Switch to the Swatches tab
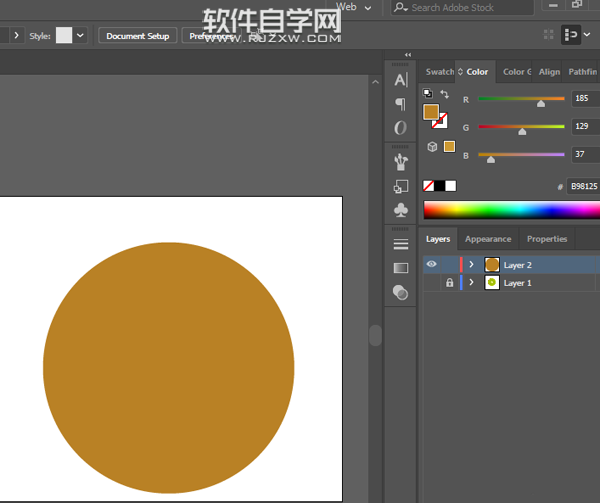This screenshot has width=600, height=503. (x=439, y=72)
